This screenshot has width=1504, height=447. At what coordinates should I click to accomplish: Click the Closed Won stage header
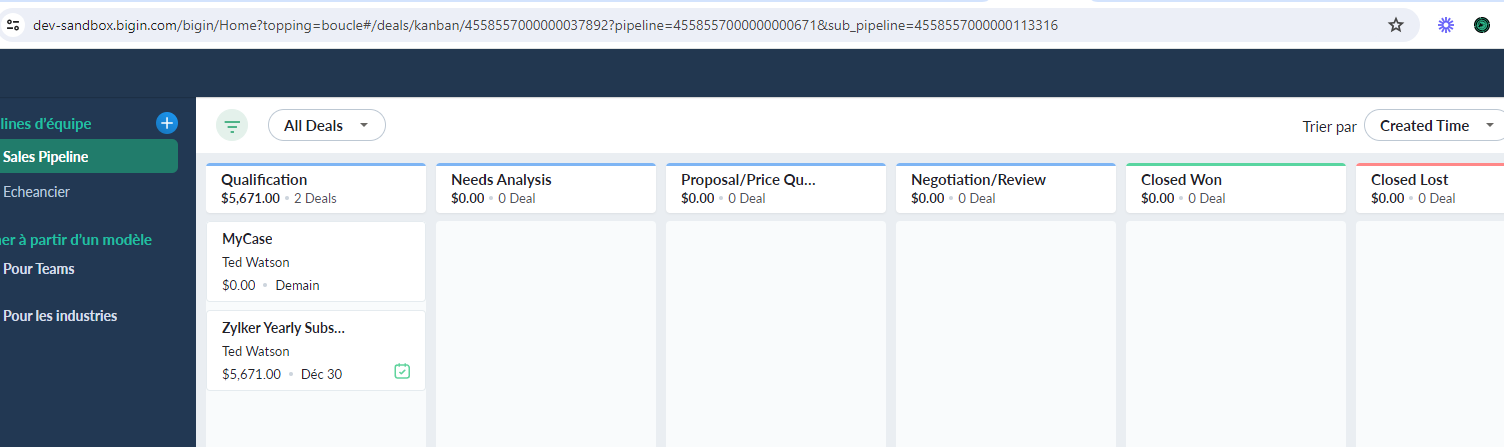pos(1236,188)
